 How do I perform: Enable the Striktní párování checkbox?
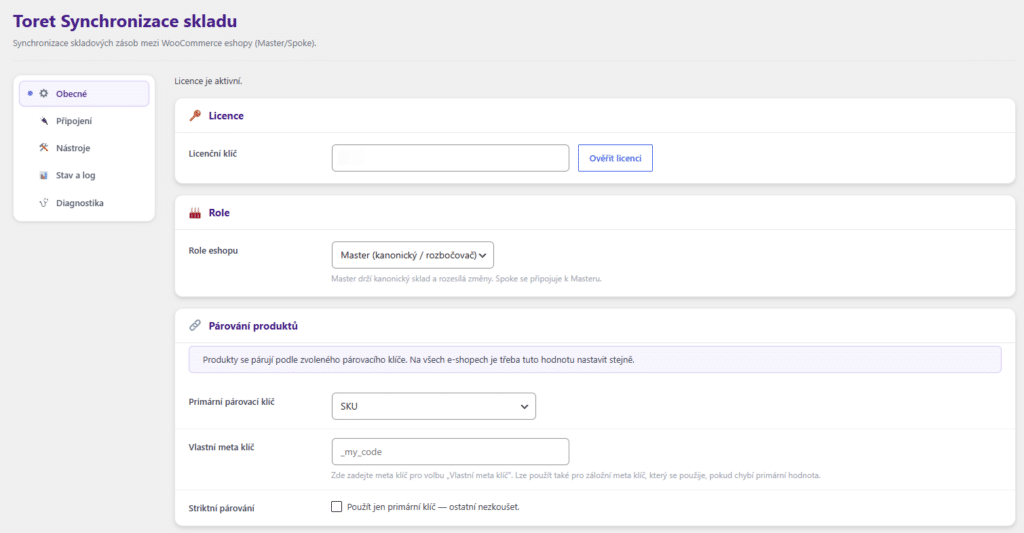click(336, 507)
